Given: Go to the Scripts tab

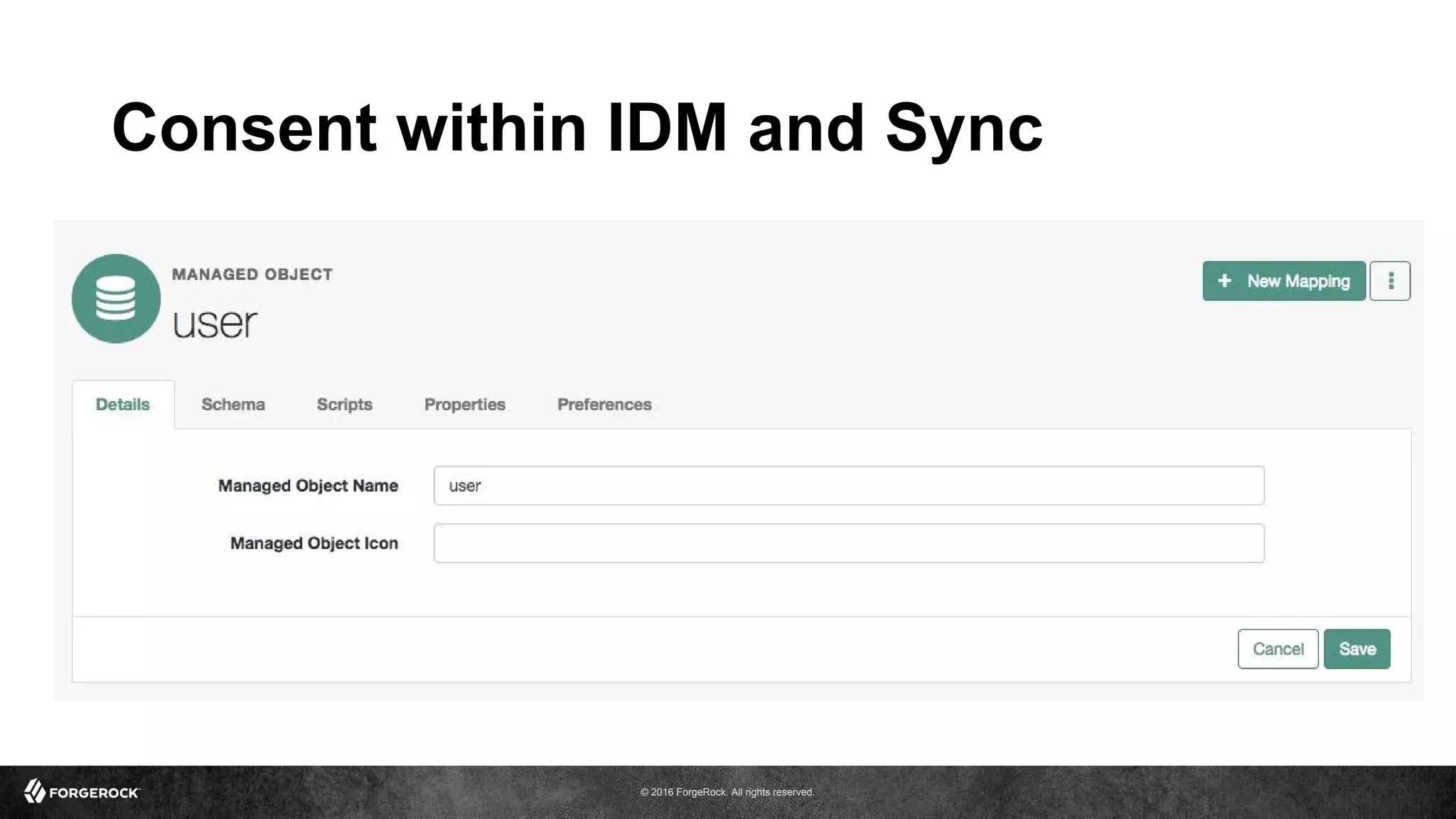Looking at the screenshot, I should (x=344, y=405).
